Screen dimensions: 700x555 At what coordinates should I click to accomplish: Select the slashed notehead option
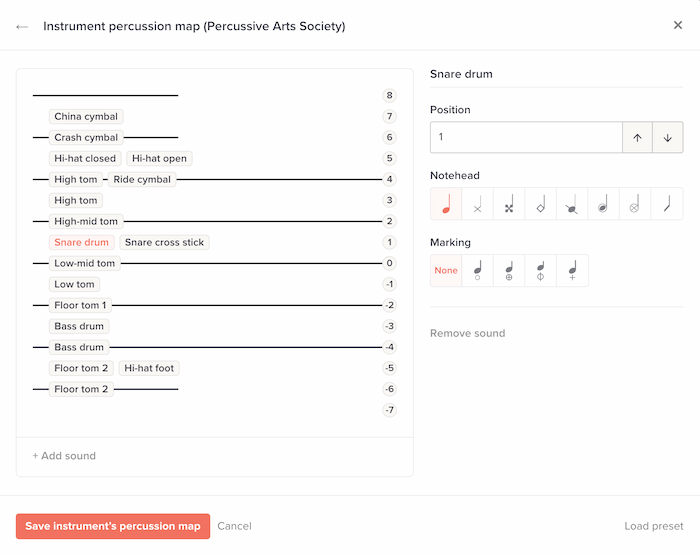(x=572, y=204)
